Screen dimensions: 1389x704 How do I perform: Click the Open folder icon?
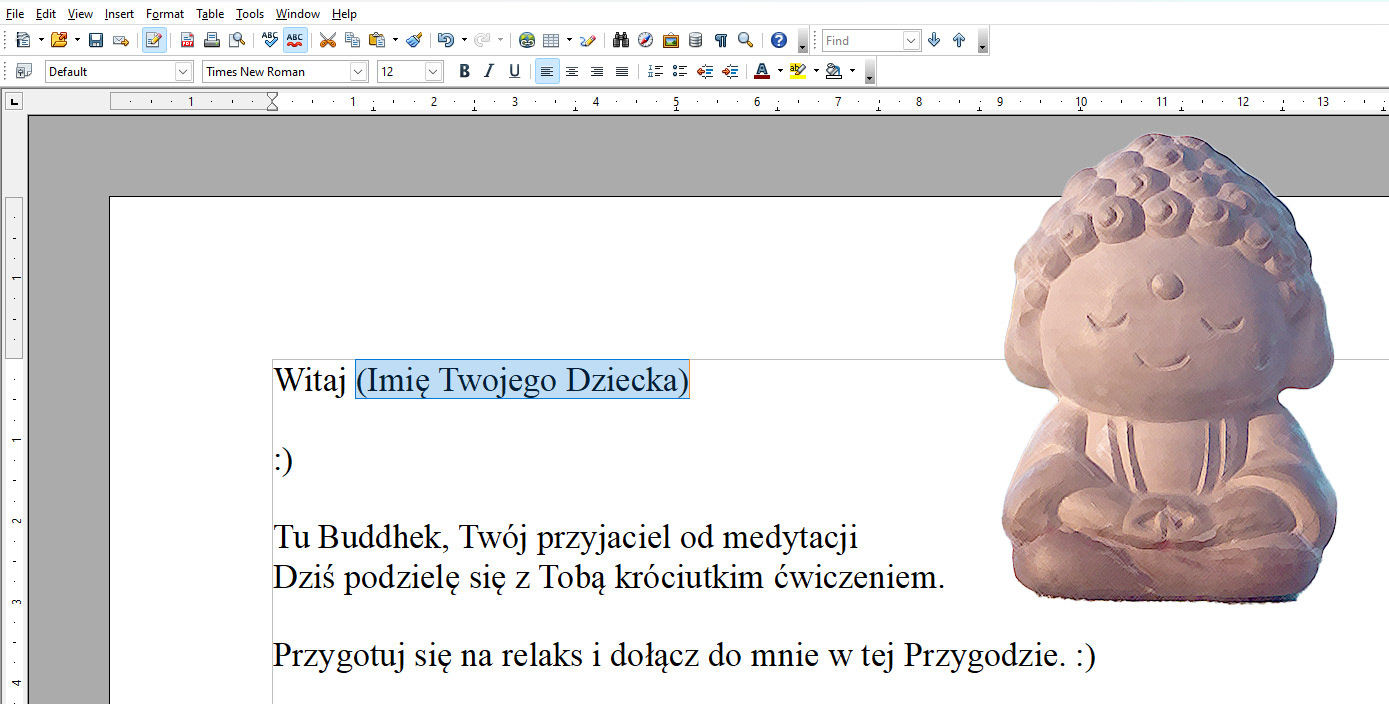tap(59, 40)
